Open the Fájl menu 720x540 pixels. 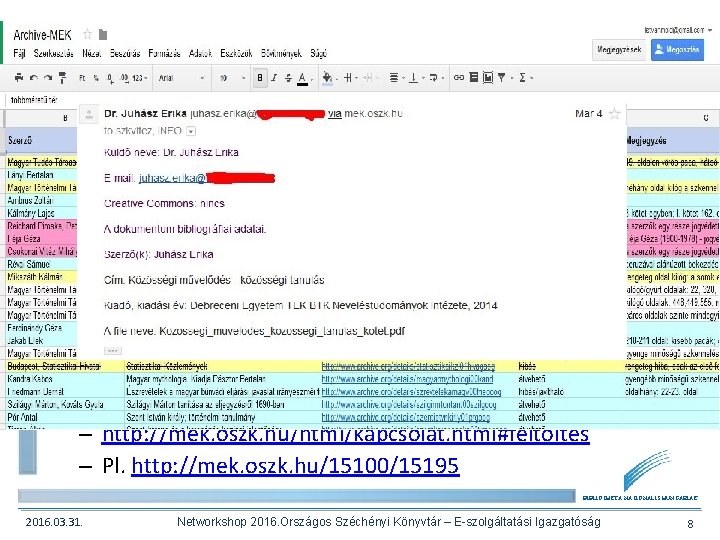[19, 53]
